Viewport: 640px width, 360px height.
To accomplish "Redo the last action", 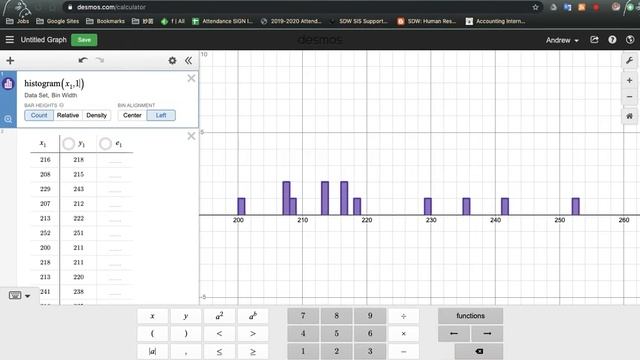I will [100, 60].
